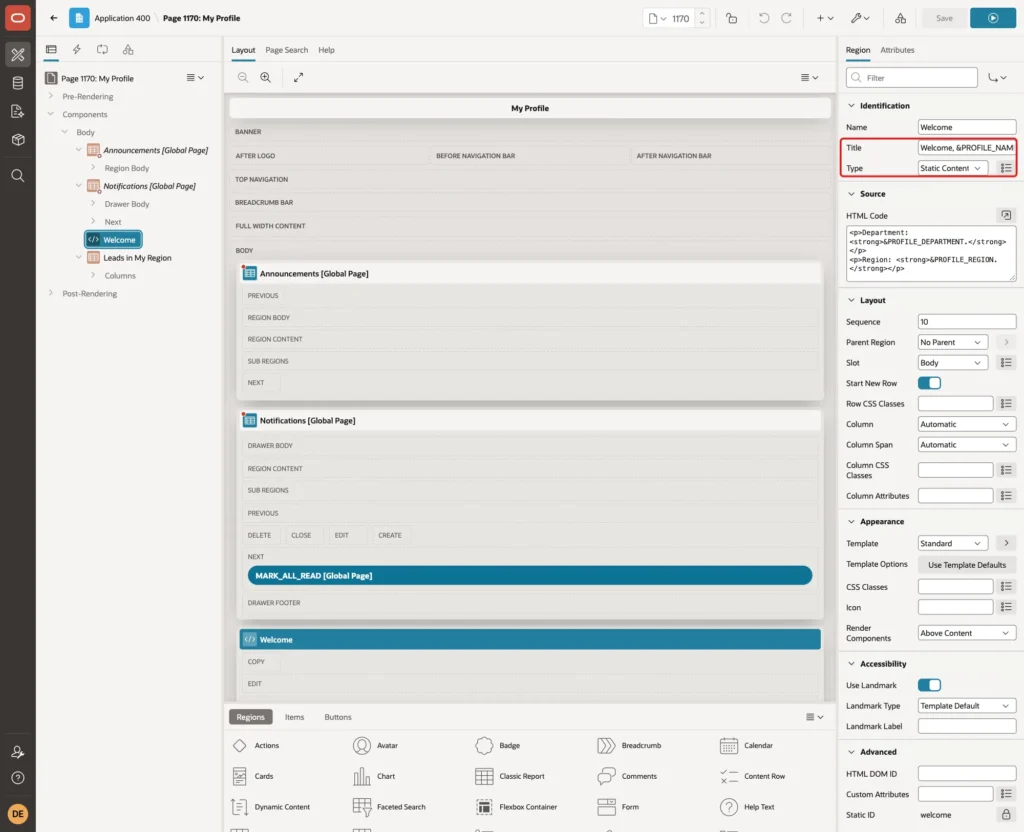This screenshot has width=1024, height=832.
Task: Collapse the Identification section
Action: click(851, 106)
